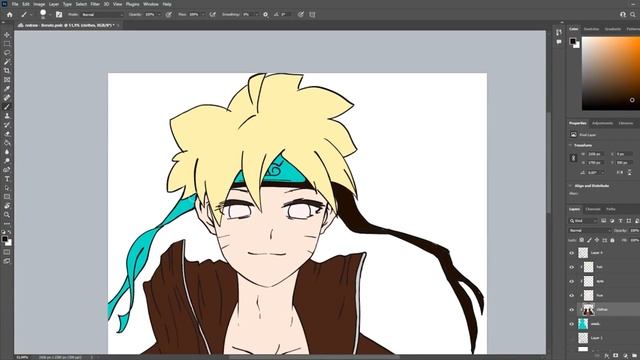Image resolution: width=640 pixels, height=360 pixels.
Task: Collapse the Align and Distribute section
Action: (571, 186)
